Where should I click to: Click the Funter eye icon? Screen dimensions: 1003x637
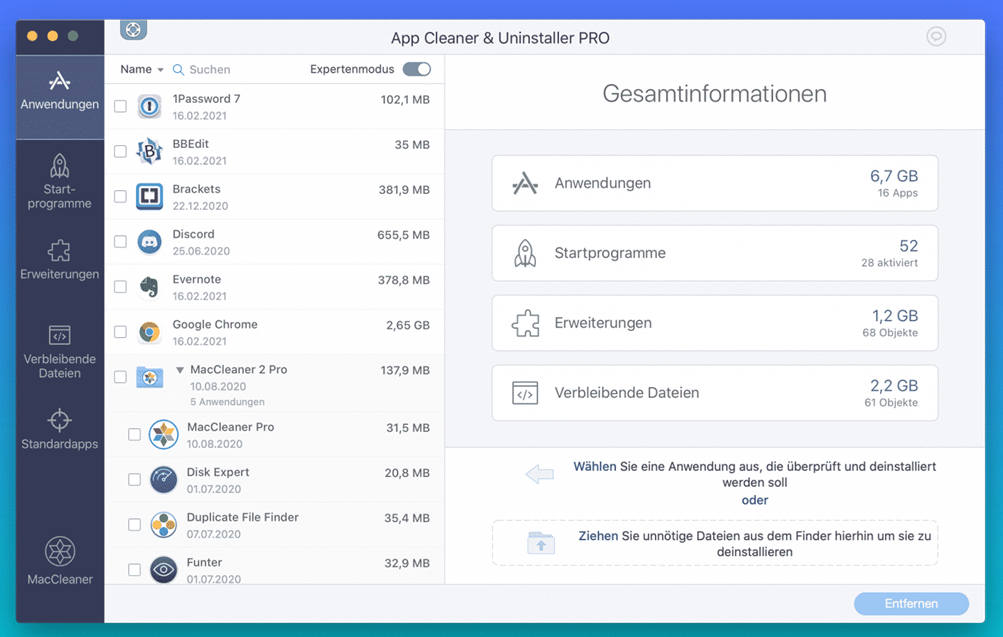(x=163, y=569)
